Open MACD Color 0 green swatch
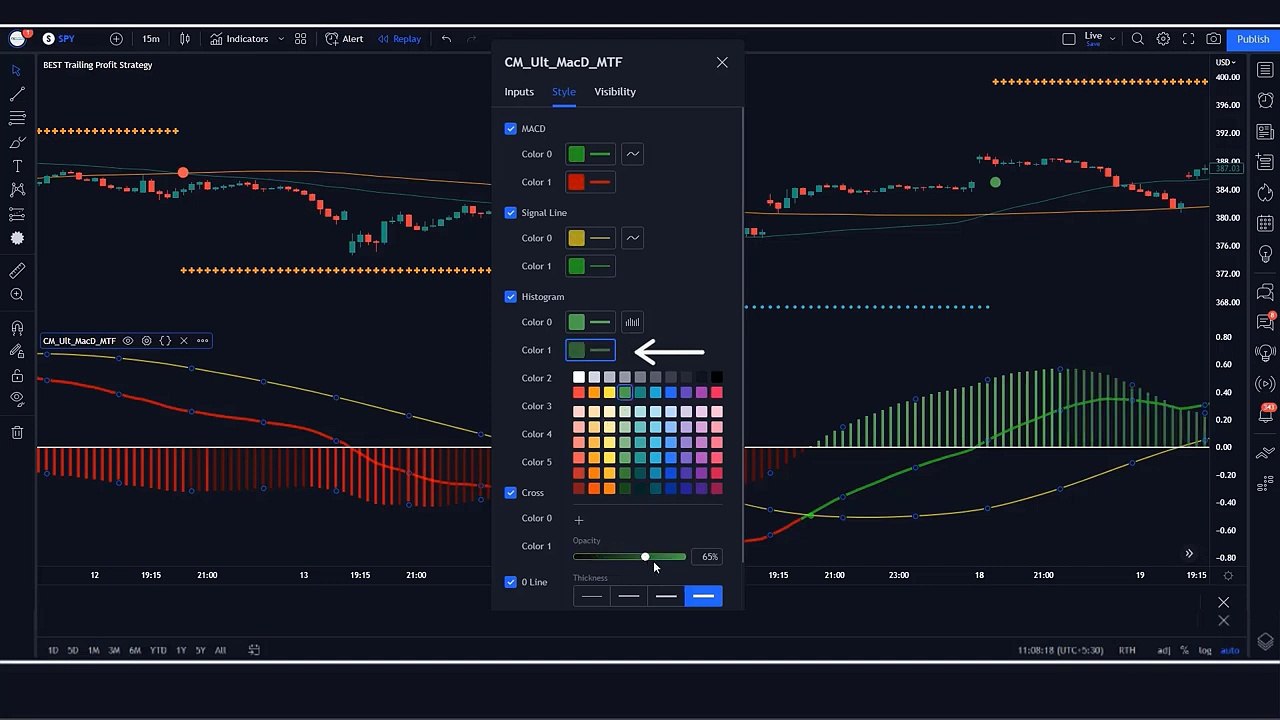The width and height of the screenshot is (1280, 720). (576, 154)
